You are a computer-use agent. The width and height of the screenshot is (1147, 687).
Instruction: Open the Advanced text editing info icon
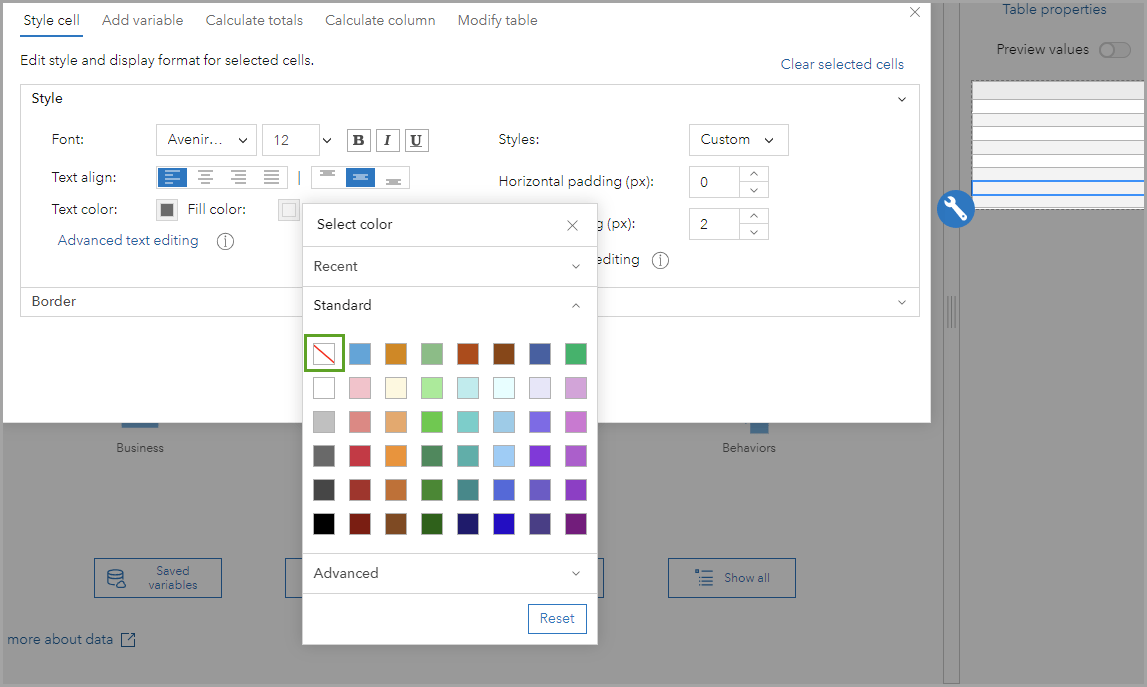click(225, 241)
